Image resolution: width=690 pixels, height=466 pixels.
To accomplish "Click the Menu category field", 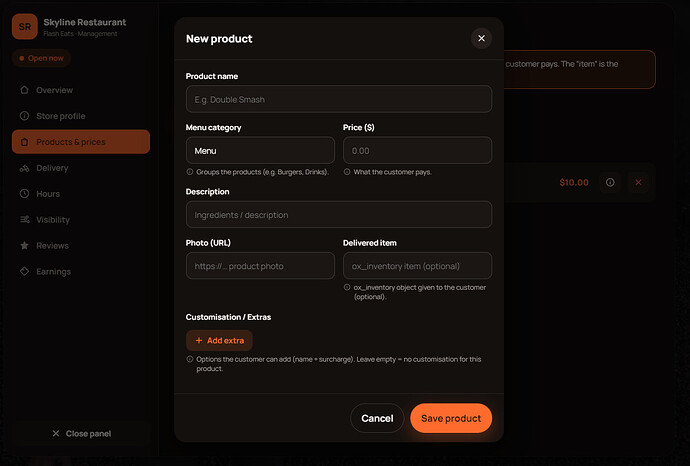I will point(260,150).
